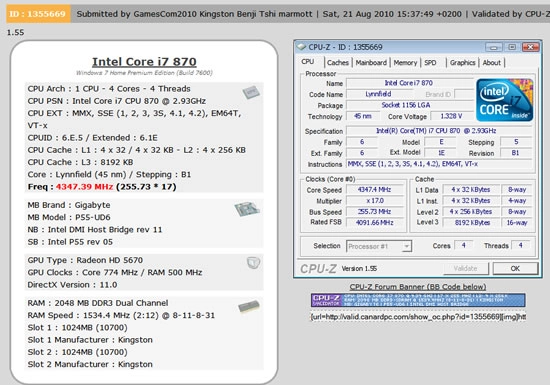Maximize the CPU-Z window
Image resolution: width=550 pixels, height=385 pixels.
512,47
